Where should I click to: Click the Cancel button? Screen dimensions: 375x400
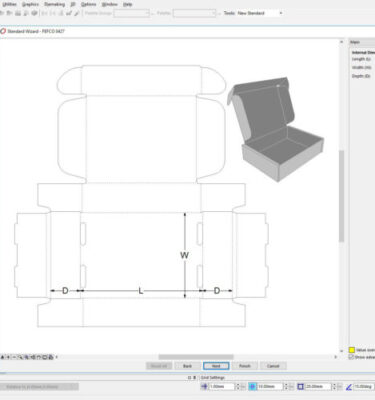pyautogui.click(x=273, y=366)
